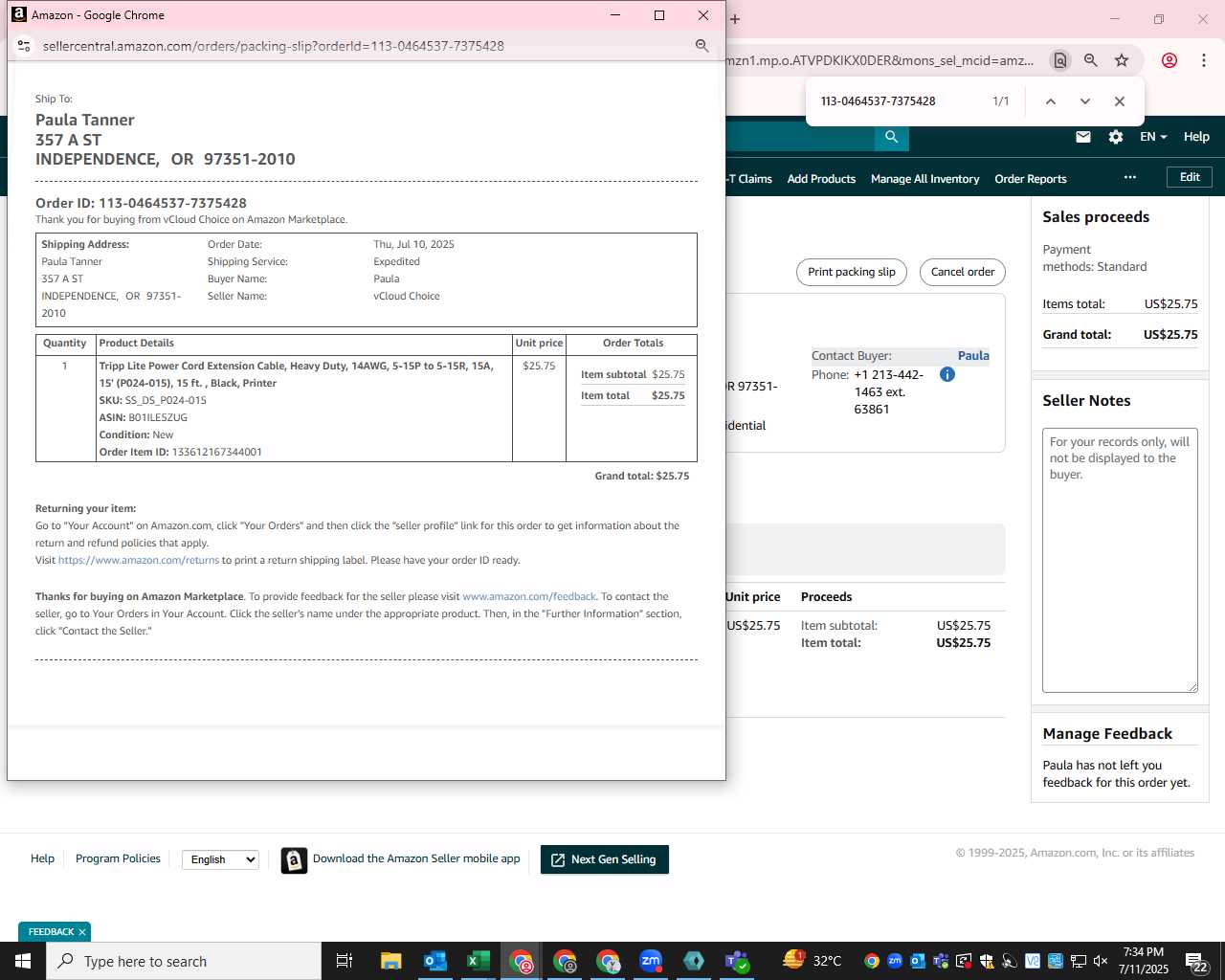The width and height of the screenshot is (1225, 980).
Task: Click the Chrome zoom icon in main address bar
Action: coord(1091,60)
